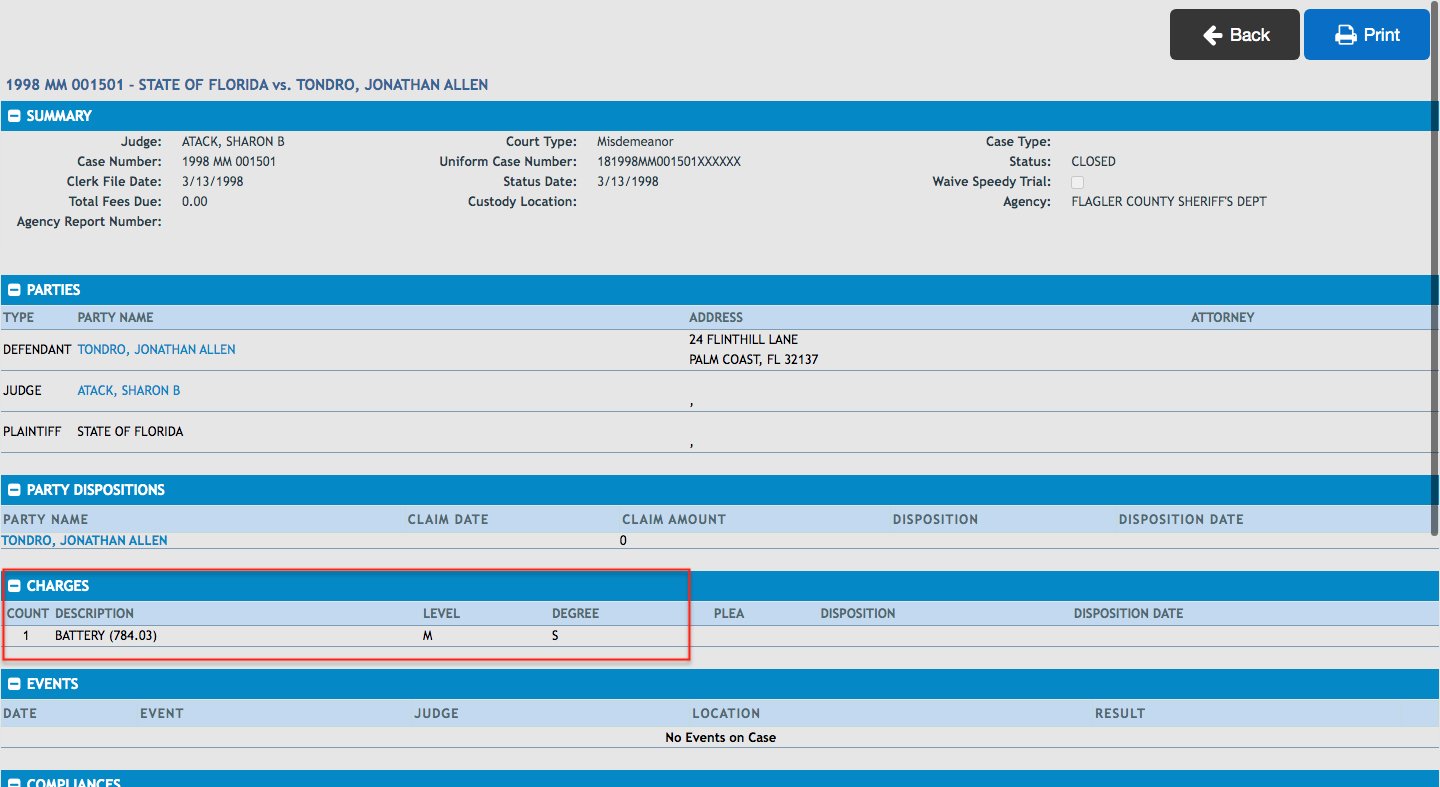
Task: Click the PARTY NAME column header in Parties
Action: pyautogui.click(x=115, y=318)
